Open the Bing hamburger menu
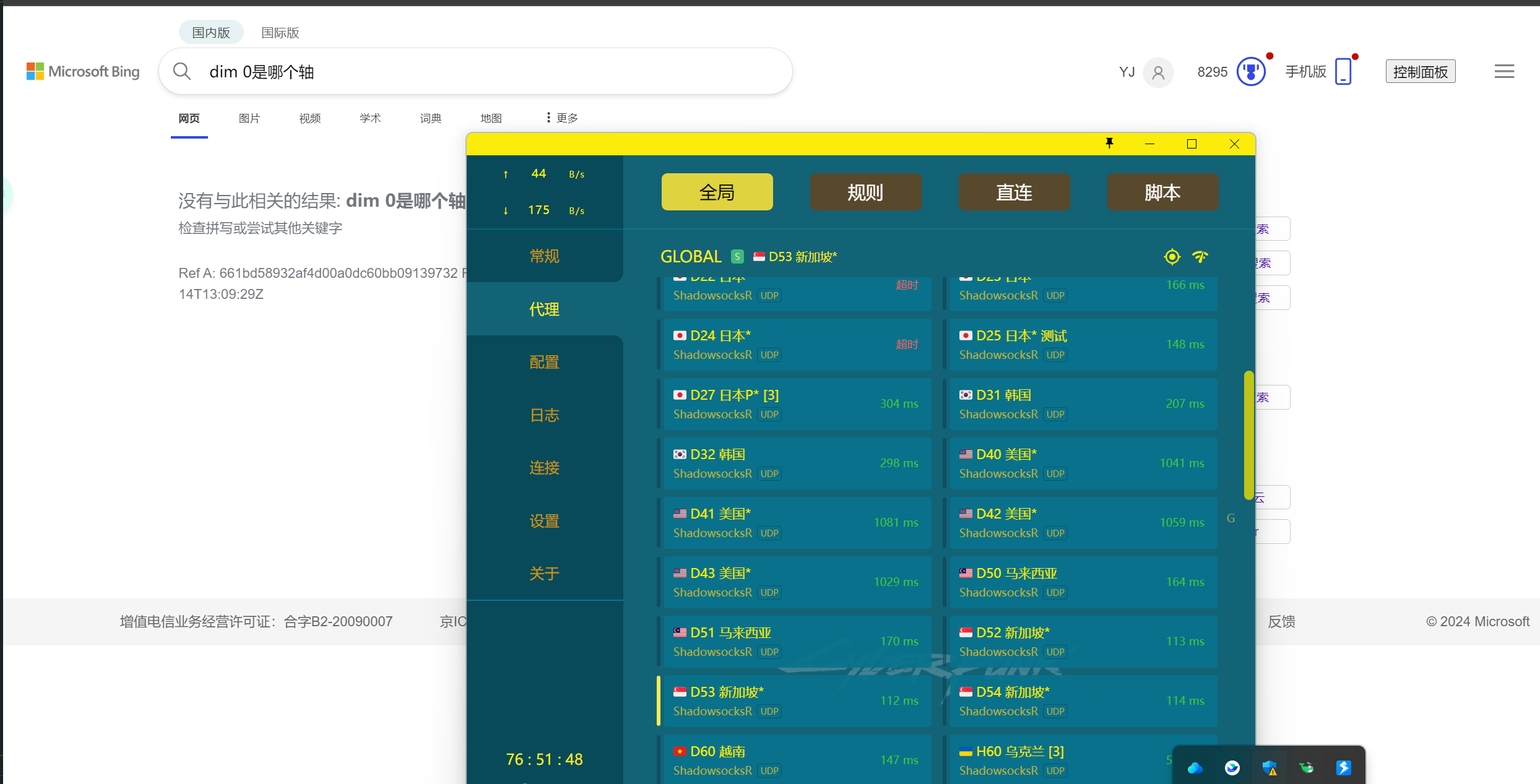The width and height of the screenshot is (1540, 784). pyautogui.click(x=1504, y=72)
